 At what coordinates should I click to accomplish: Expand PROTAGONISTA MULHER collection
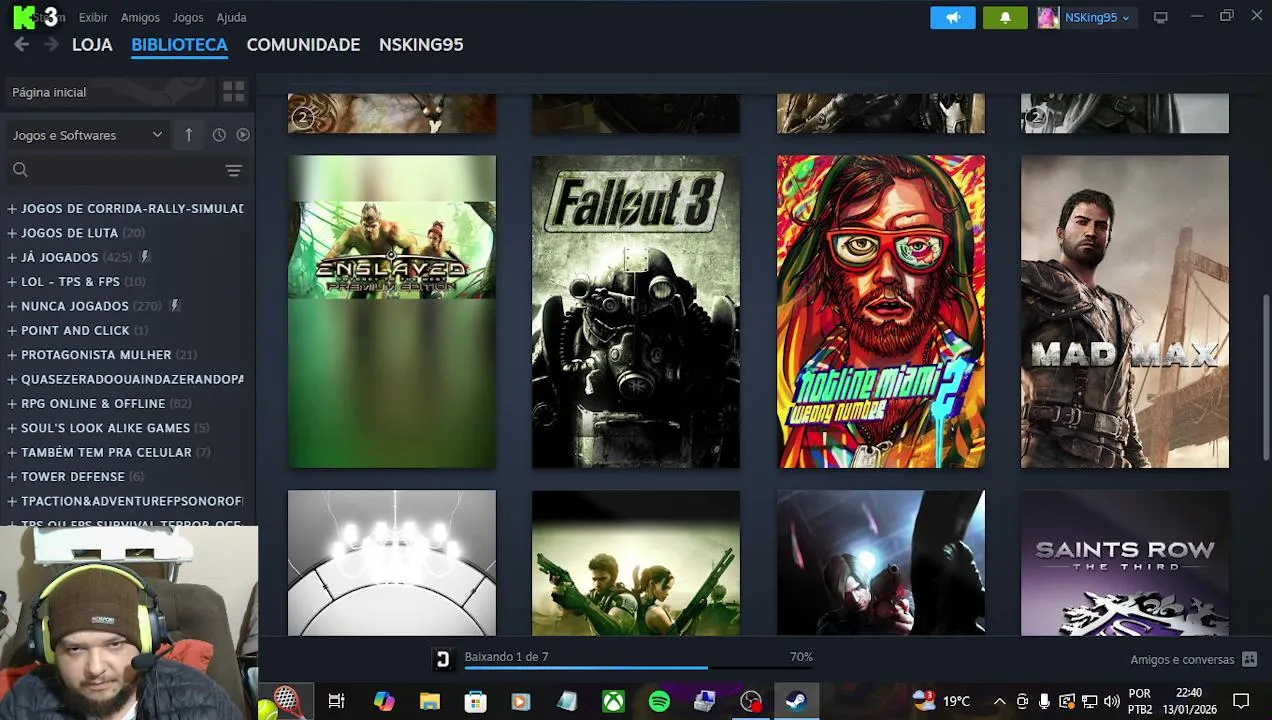pyautogui.click(x=12, y=355)
